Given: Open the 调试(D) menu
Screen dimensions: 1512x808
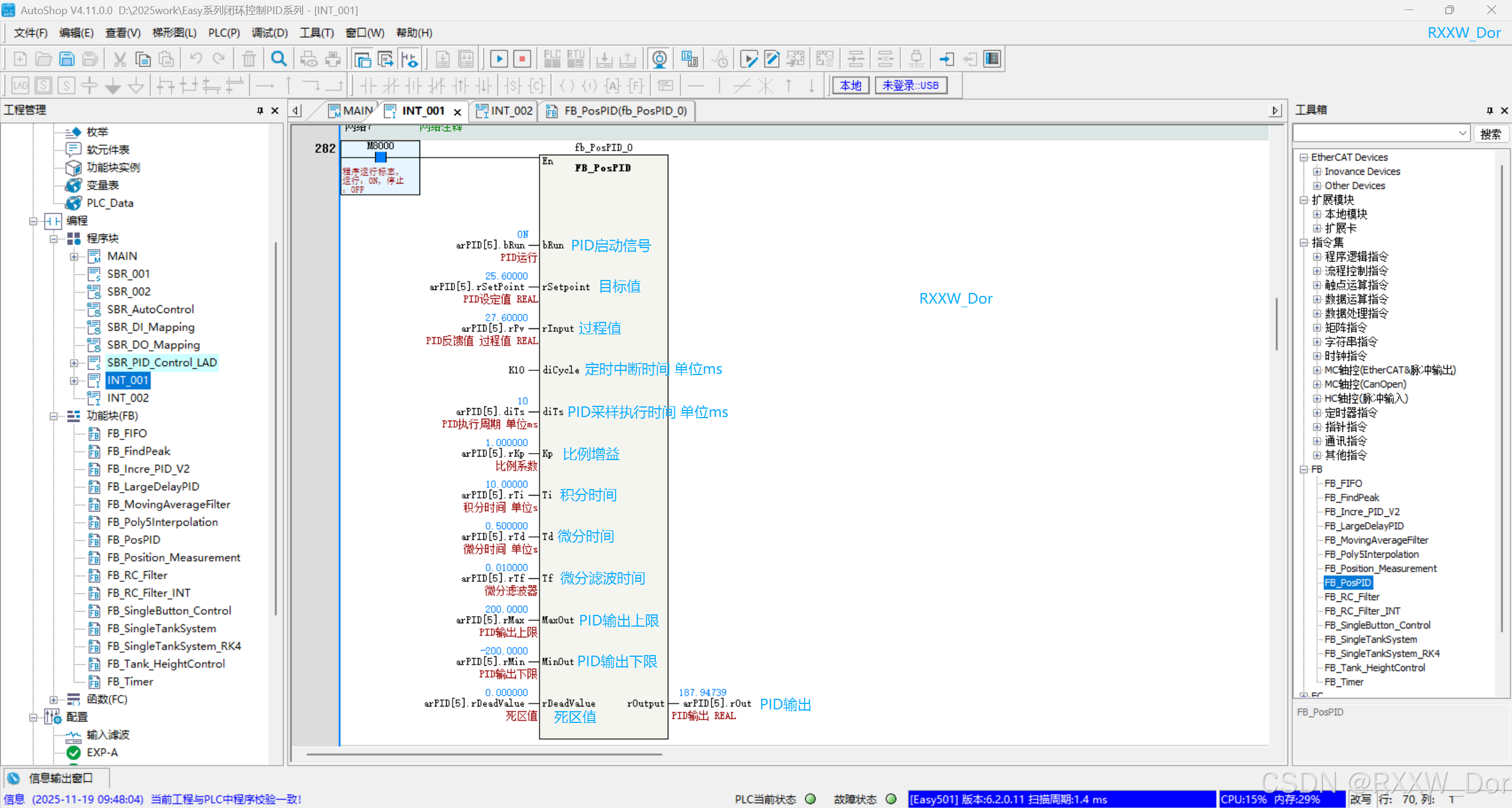Looking at the screenshot, I should pyautogui.click(x=269, y=33).
